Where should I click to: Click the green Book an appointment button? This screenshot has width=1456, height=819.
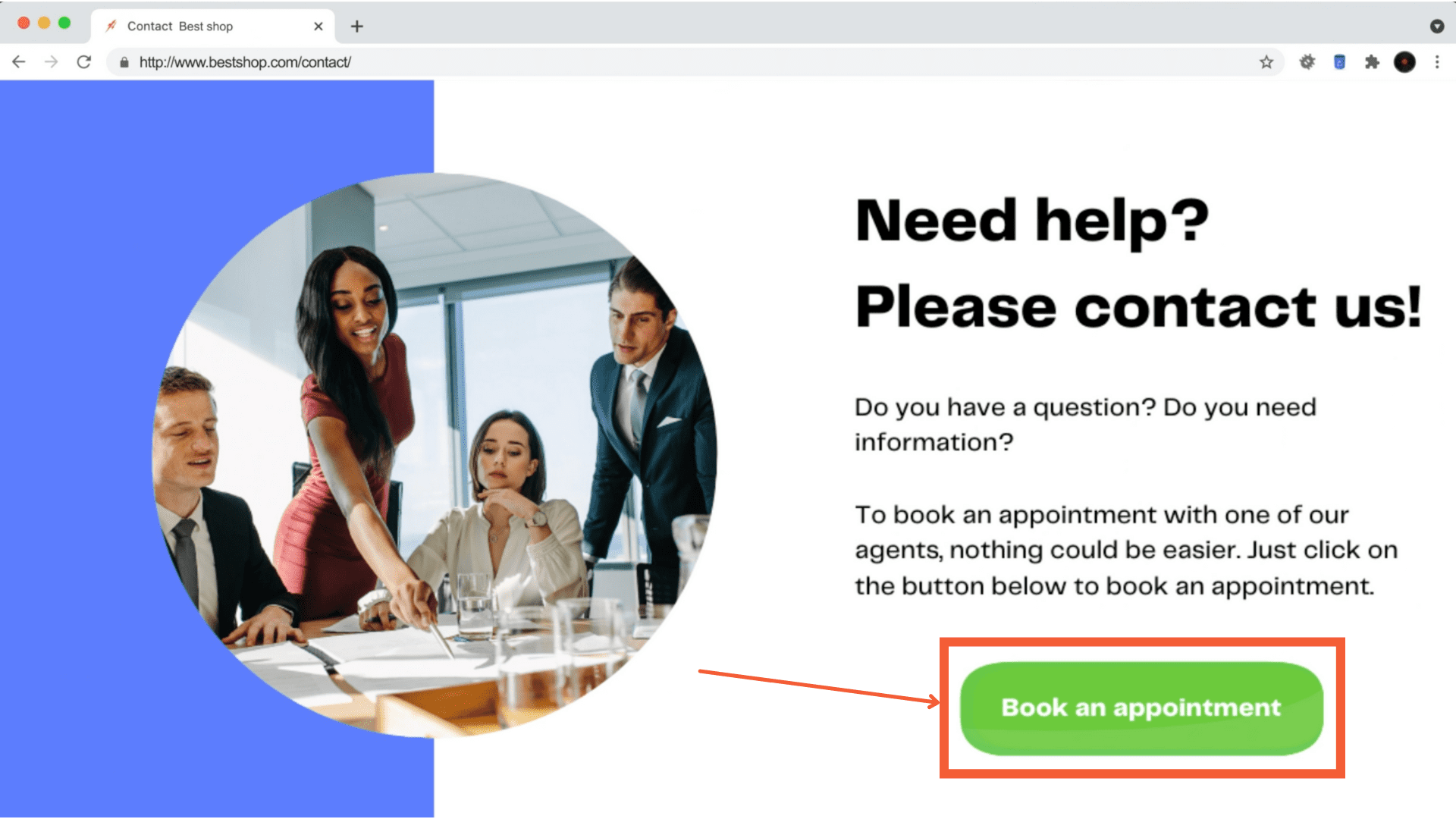(x=1141, y=708)
